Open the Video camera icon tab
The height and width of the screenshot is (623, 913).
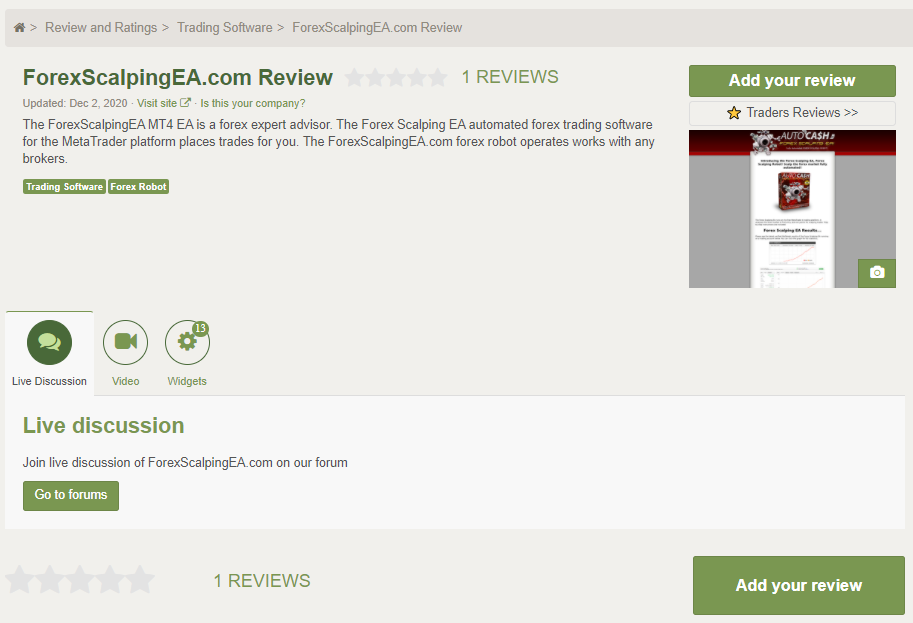point(125,342)
